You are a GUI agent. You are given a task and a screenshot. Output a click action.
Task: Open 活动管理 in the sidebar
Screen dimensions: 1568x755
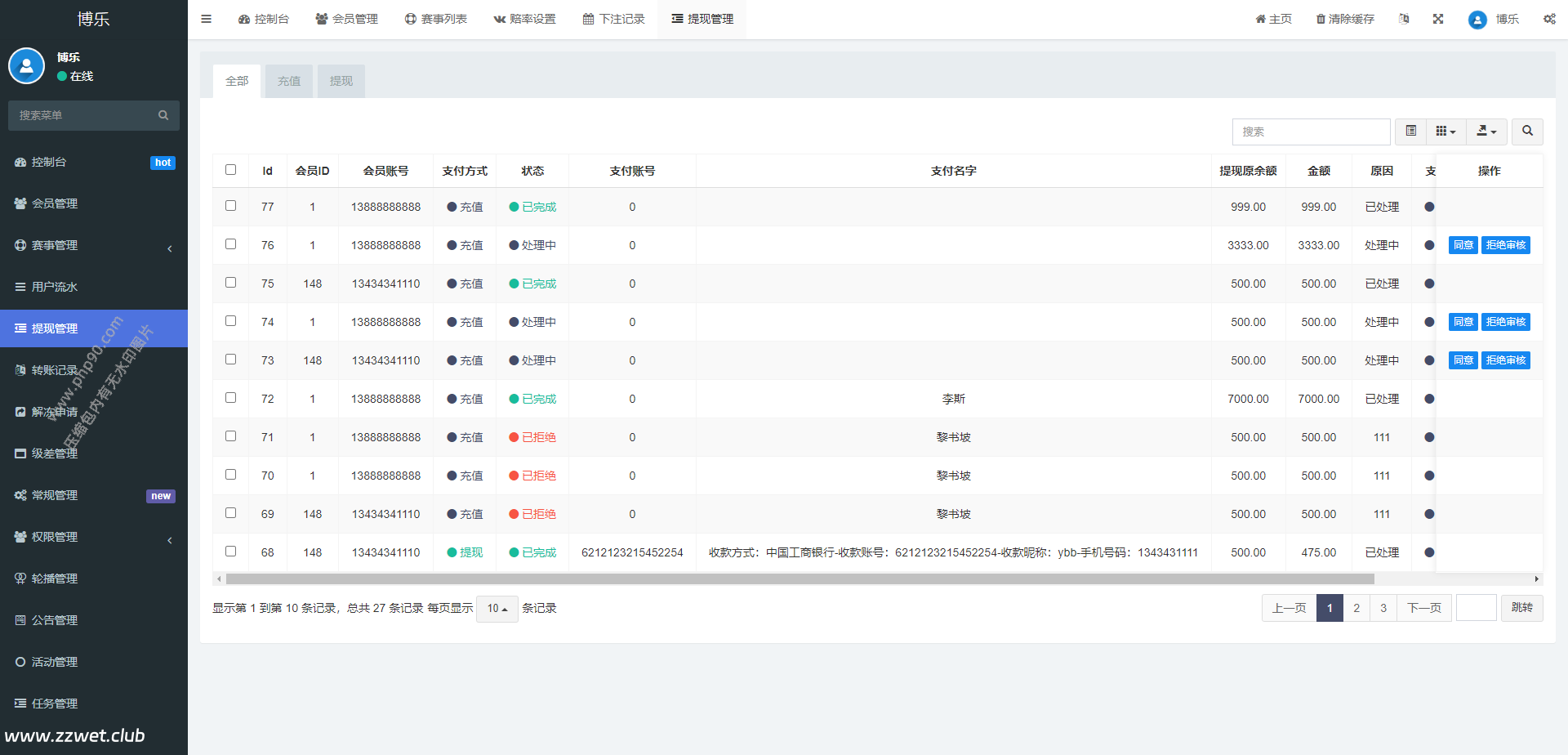tap(94, 662)
